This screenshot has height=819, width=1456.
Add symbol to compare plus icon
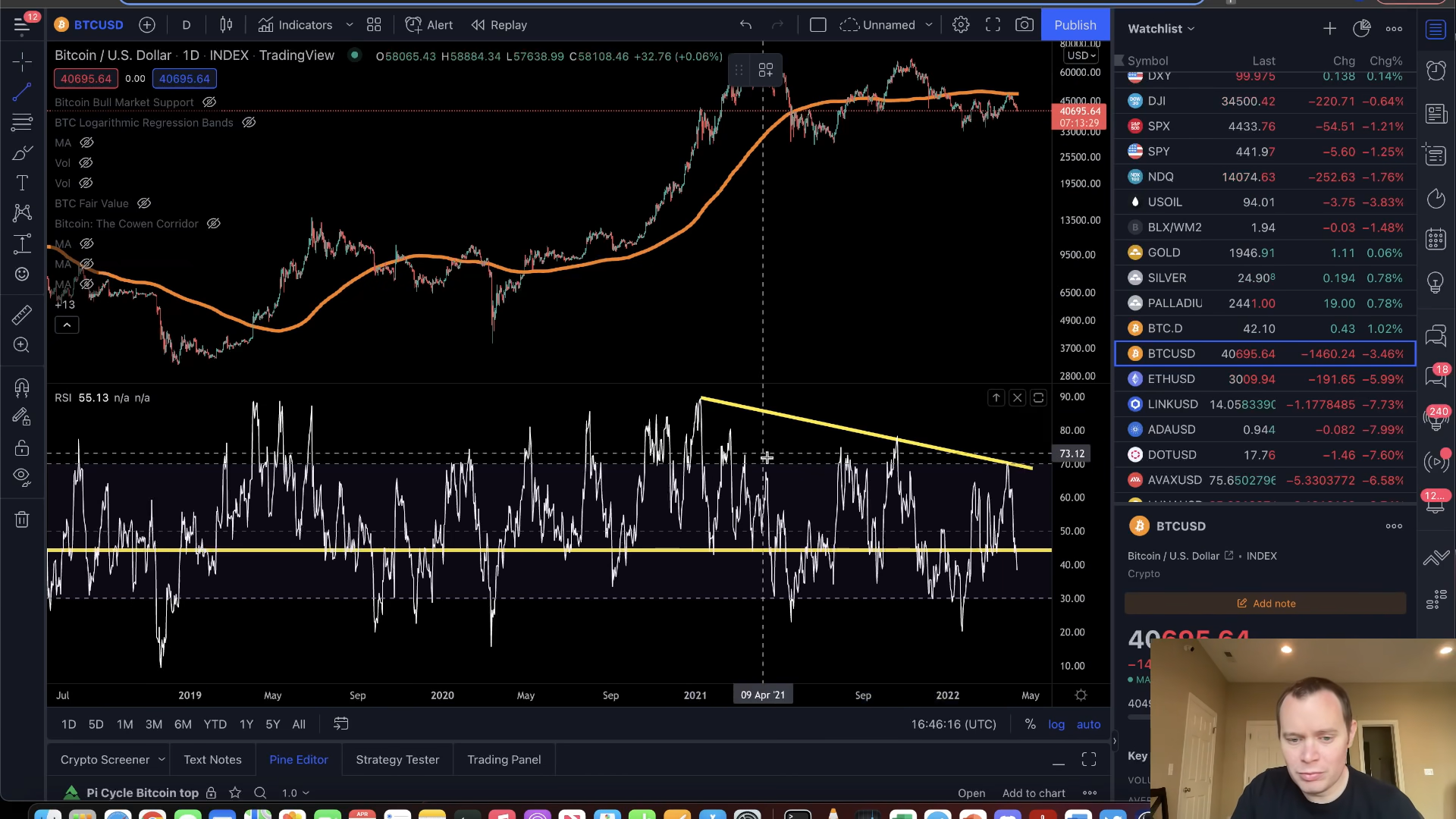[147, 25]
